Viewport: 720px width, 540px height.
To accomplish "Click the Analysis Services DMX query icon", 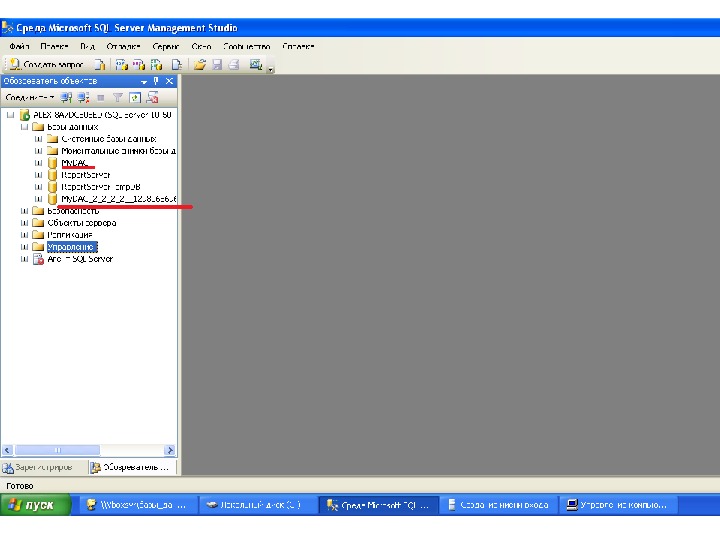I will [139, 64].
